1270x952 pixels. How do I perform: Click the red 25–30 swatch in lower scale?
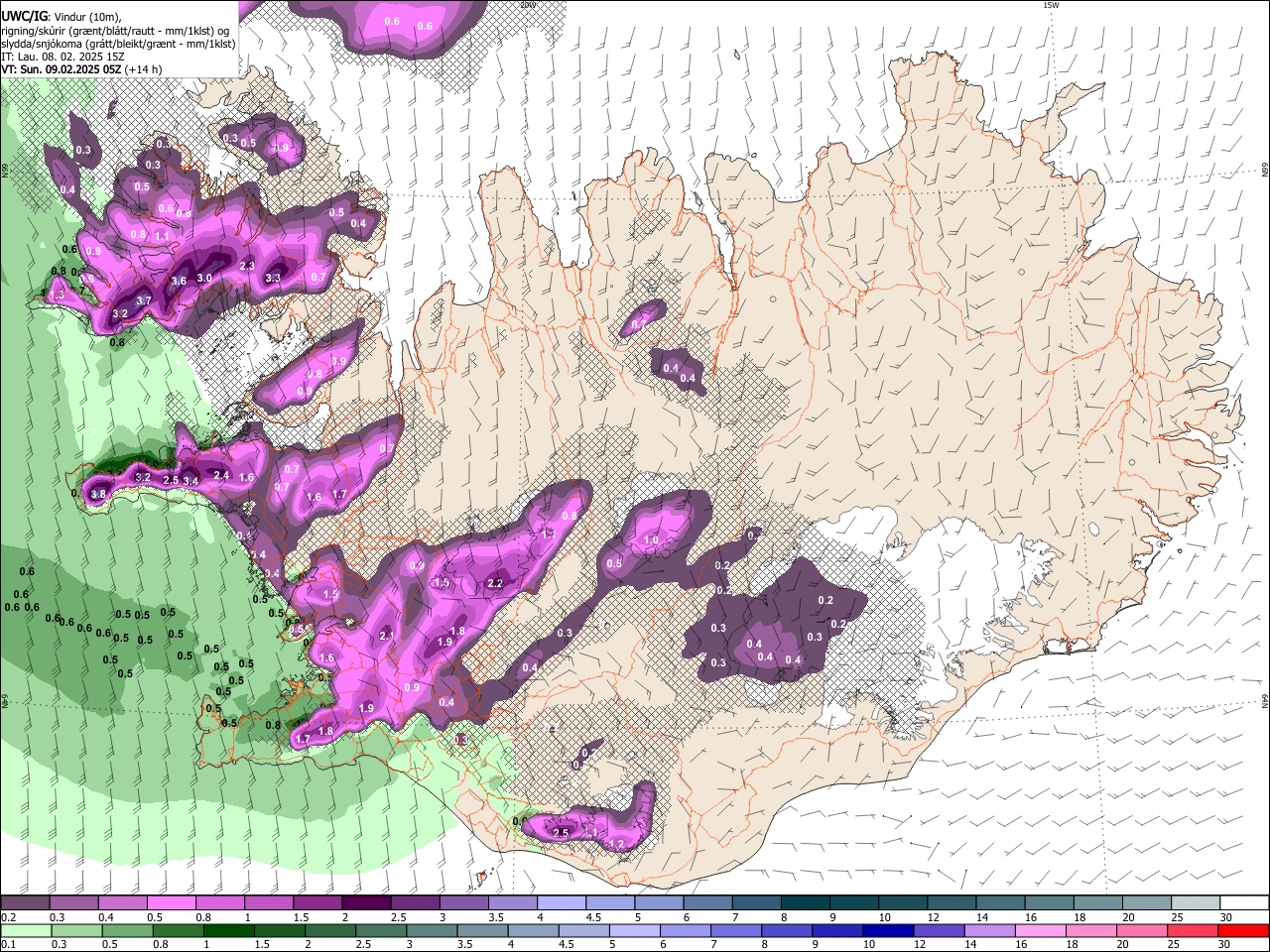point(1191,931)
